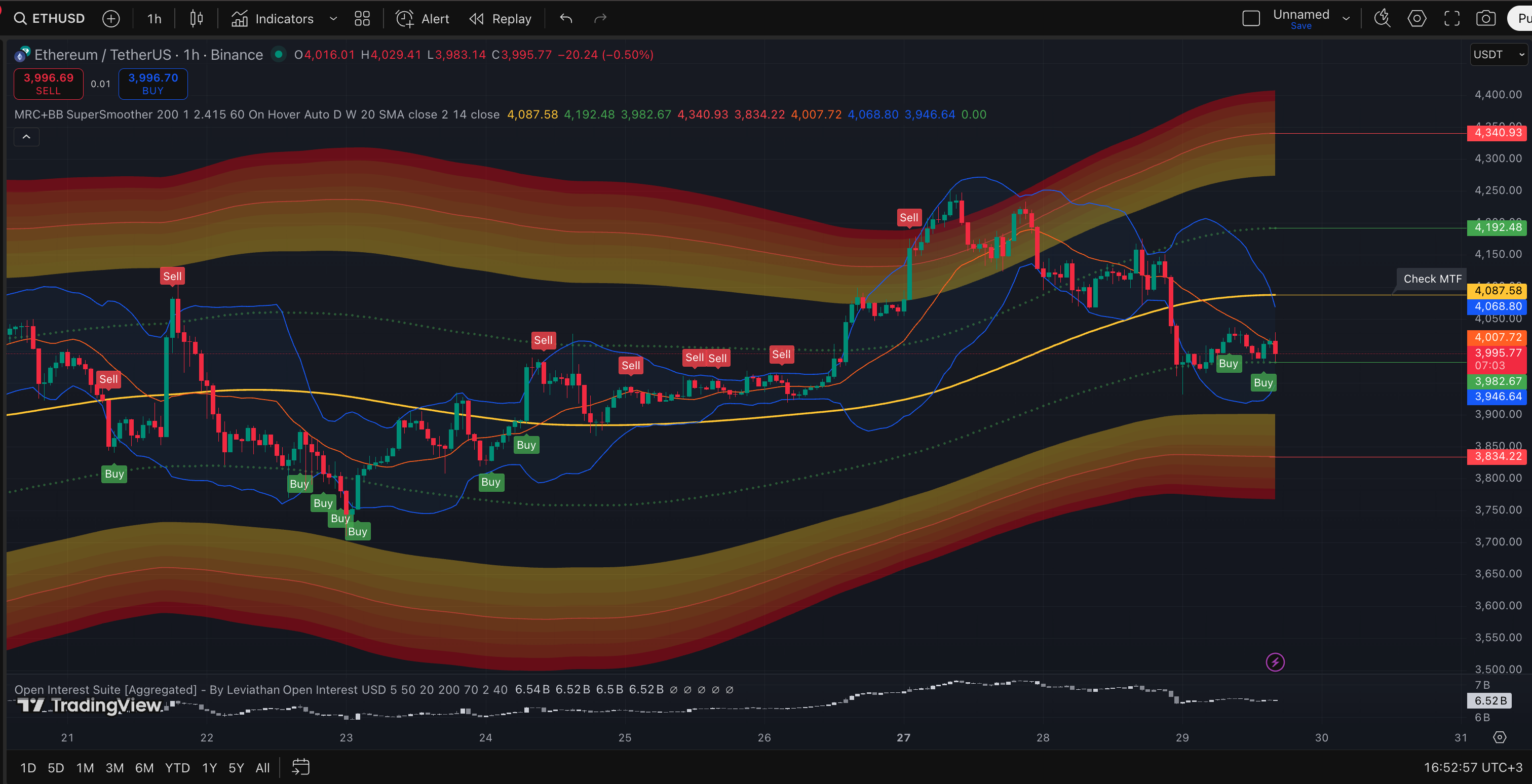Start bar Replay mode
This screenshot has height=784, width=1532.
500,18
